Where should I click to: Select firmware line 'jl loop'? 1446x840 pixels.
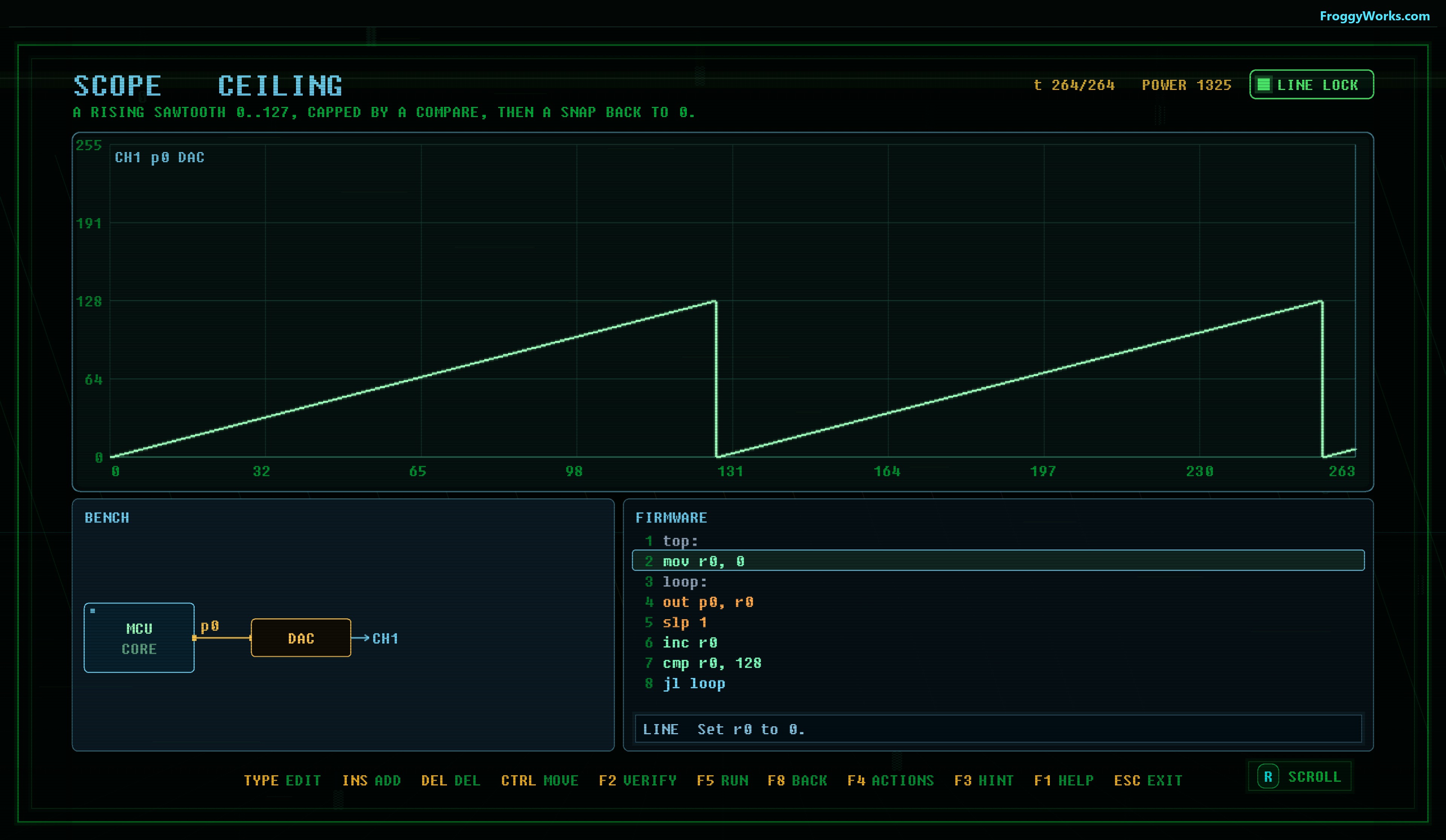point(998,683)
